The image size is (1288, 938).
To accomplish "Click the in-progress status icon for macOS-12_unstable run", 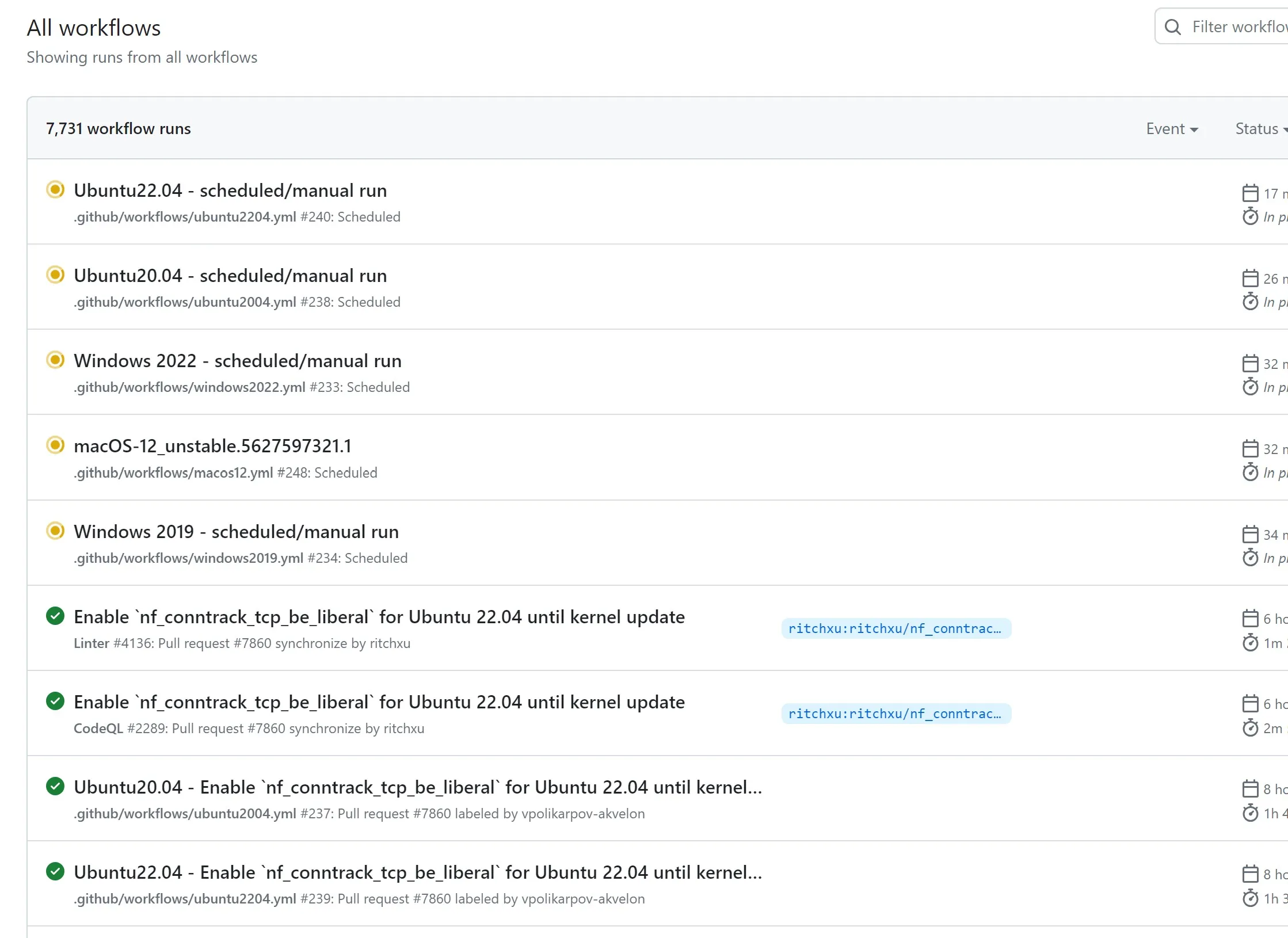I will pos(55,445).
